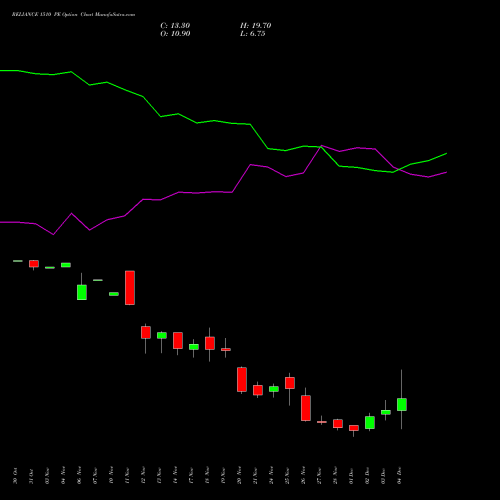Click the 02 Dec date label
This screenshot has width=500, height=500.
tap(367, 476)
